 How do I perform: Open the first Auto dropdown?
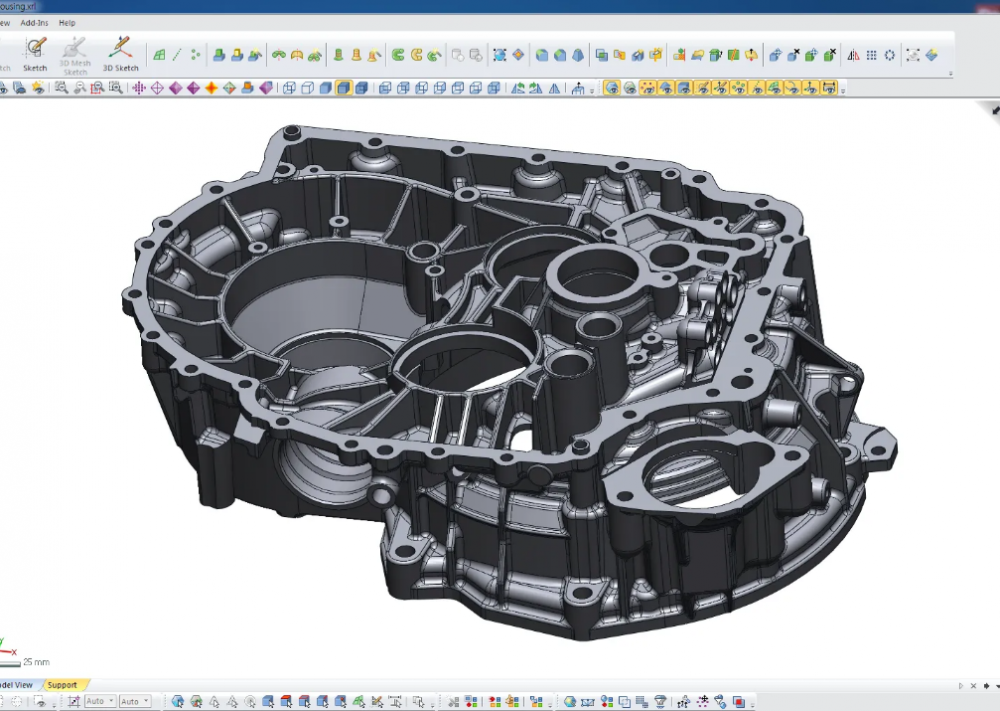[100, 702]
